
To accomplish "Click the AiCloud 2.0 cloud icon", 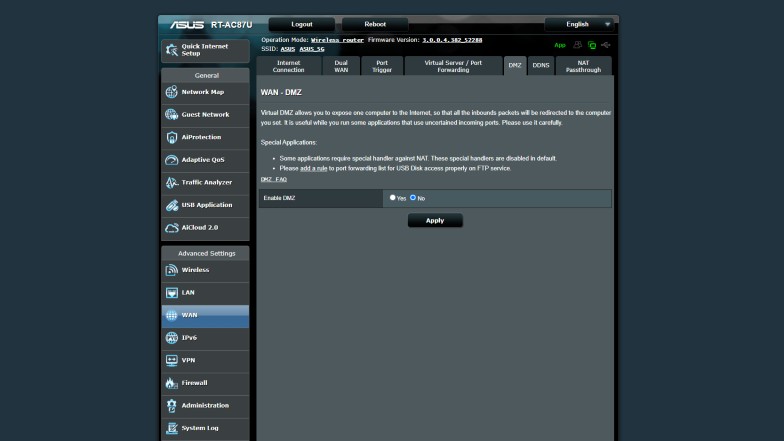I will [172, 228].
